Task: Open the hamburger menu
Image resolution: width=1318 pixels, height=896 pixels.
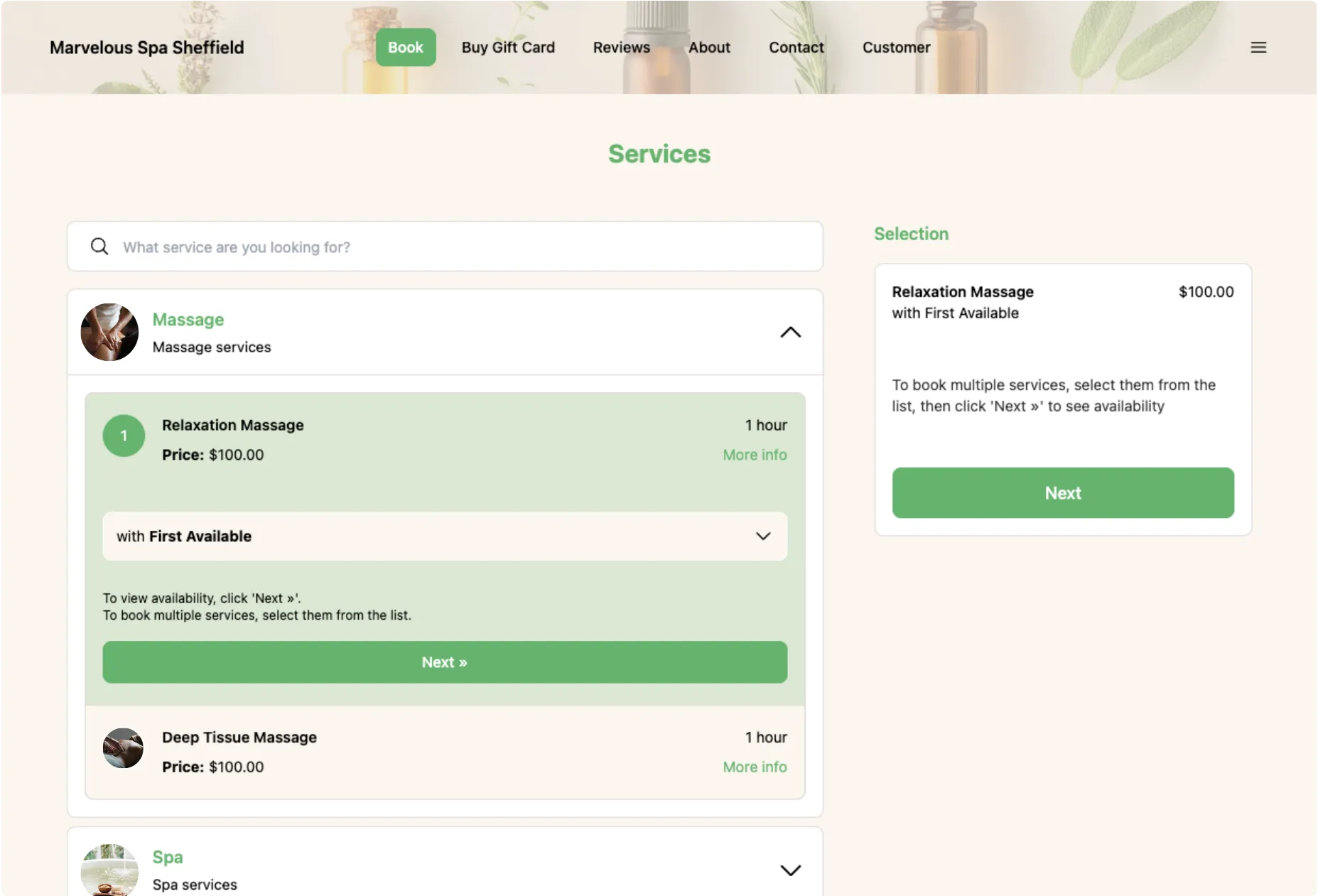Action: click(1258, 47)
